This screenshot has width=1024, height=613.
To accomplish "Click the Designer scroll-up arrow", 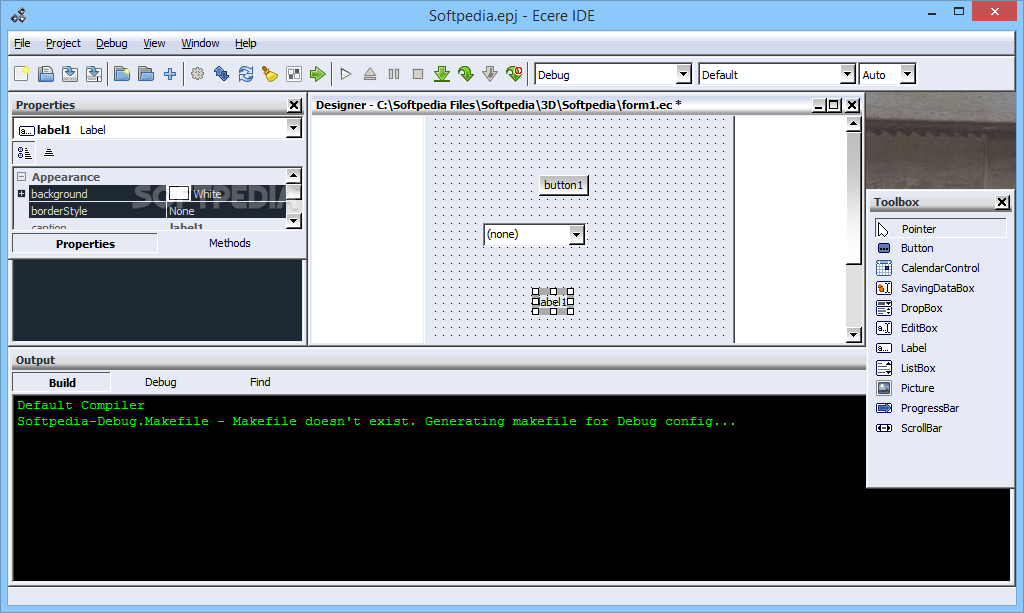I will click(853, 124).
